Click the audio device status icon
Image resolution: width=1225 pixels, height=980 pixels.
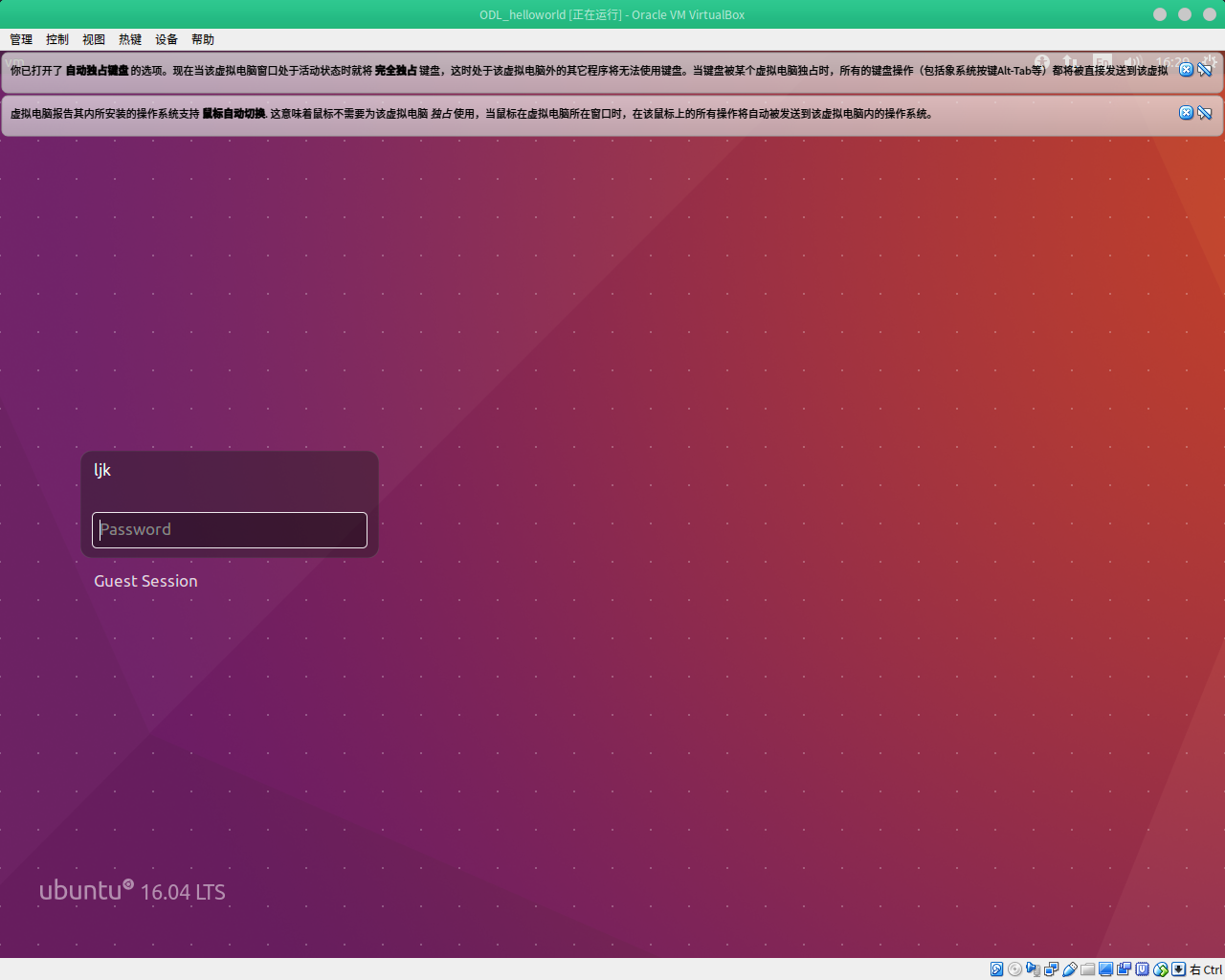tap(1033, 969)
